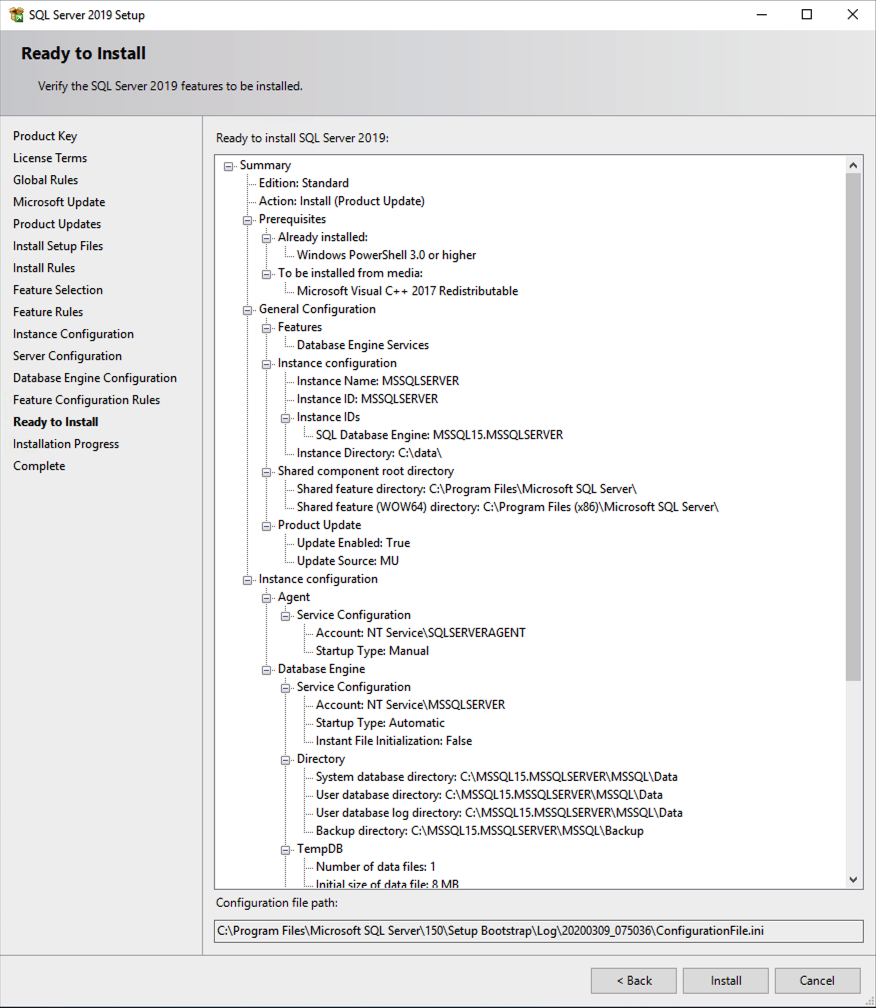Select the Edition: Standard row

click(x=304, y=183)
